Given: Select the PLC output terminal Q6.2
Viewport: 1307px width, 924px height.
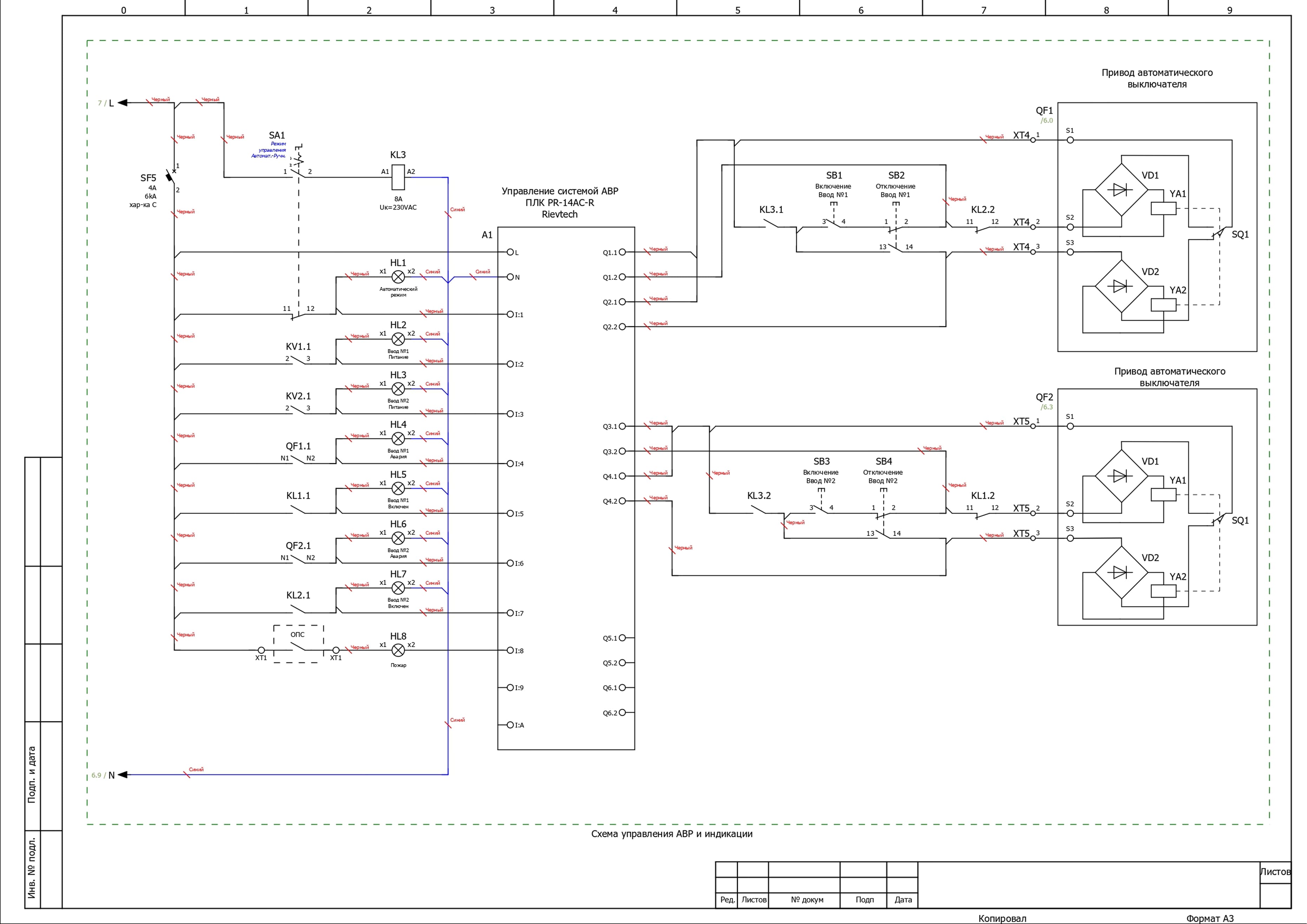Looking at the screenshot, I should (622, 712).
